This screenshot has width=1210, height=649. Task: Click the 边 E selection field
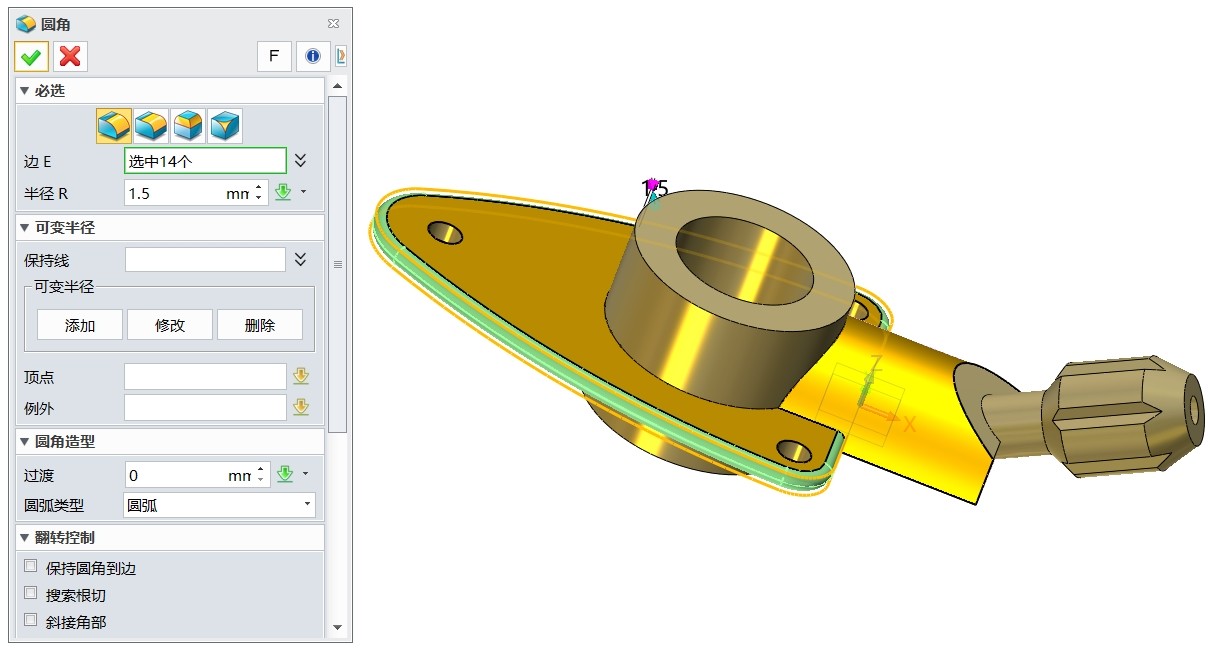click(x=205, y=161)
